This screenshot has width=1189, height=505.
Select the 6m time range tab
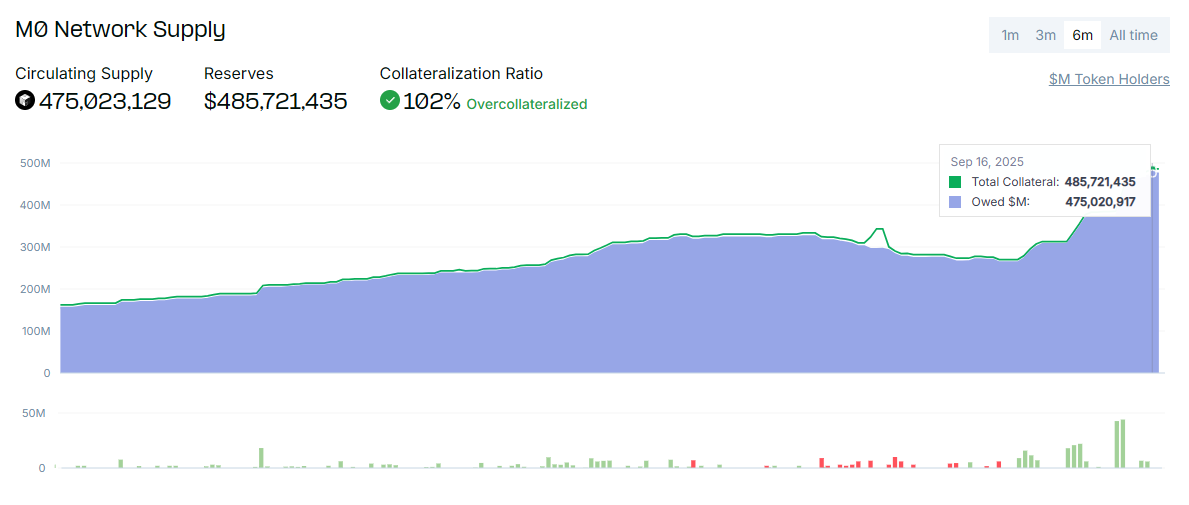click(x=1082, y=35)
